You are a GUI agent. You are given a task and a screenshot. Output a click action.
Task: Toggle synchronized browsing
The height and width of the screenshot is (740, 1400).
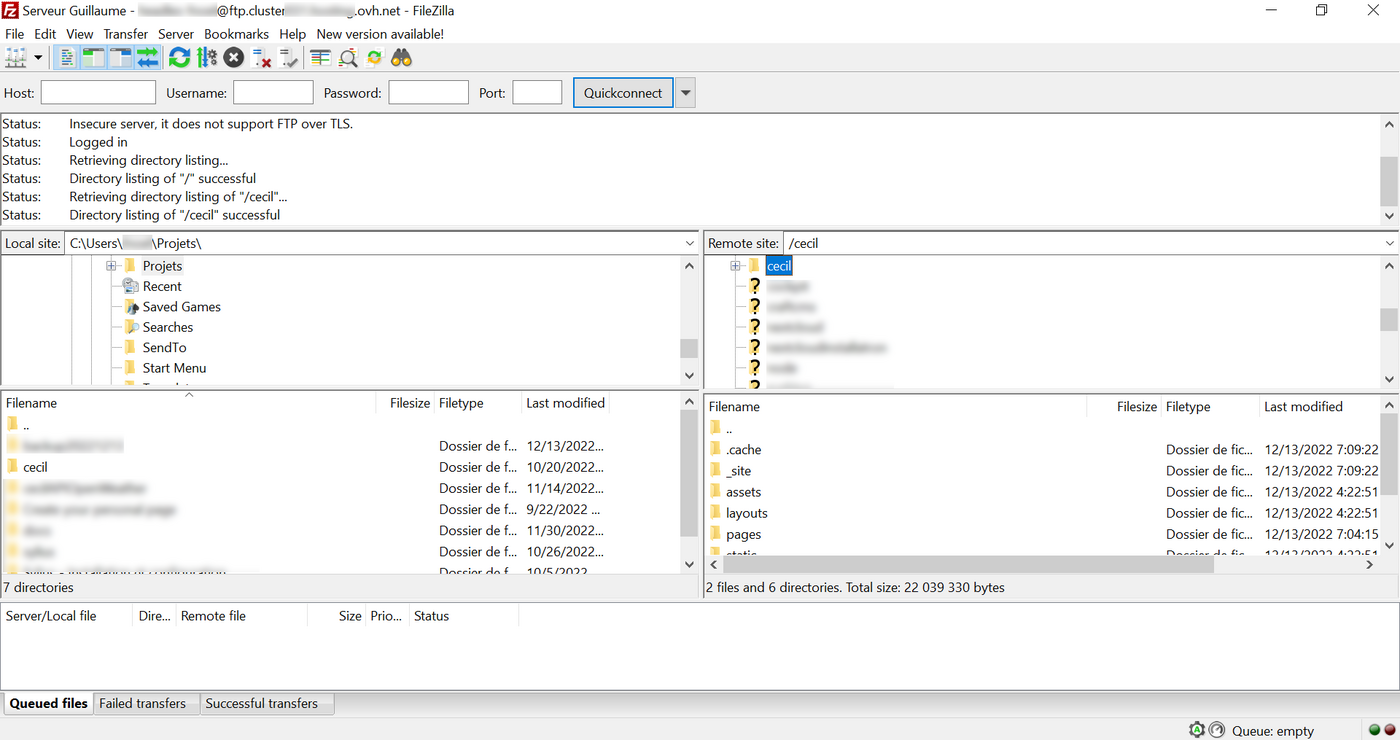(x=373, y=57)
